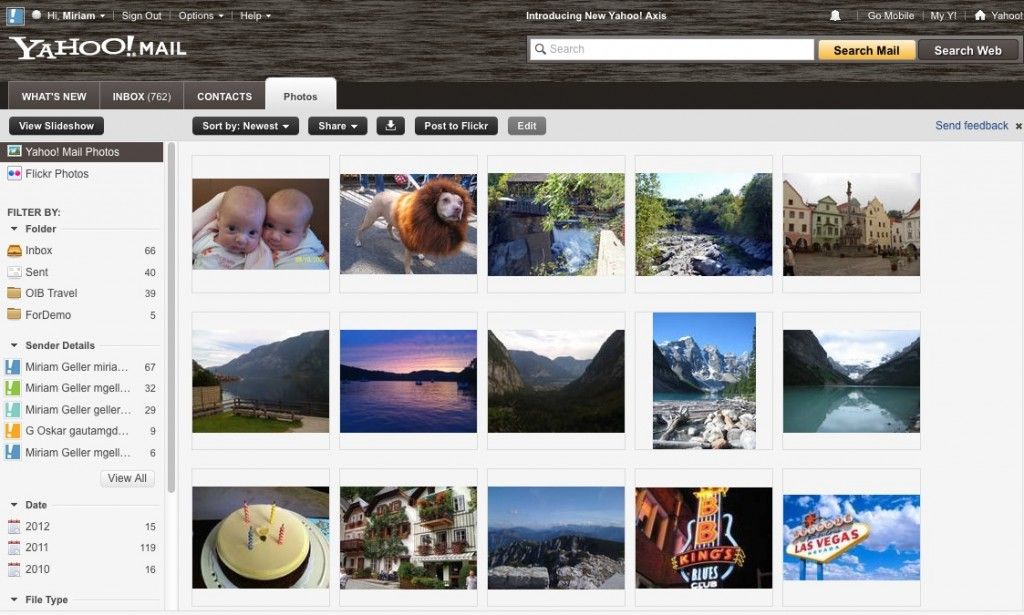Image resolution: width=1024 pixels, height=615 pixels.
Task: Collapse the Date filter section
Action: coord(14,506)
